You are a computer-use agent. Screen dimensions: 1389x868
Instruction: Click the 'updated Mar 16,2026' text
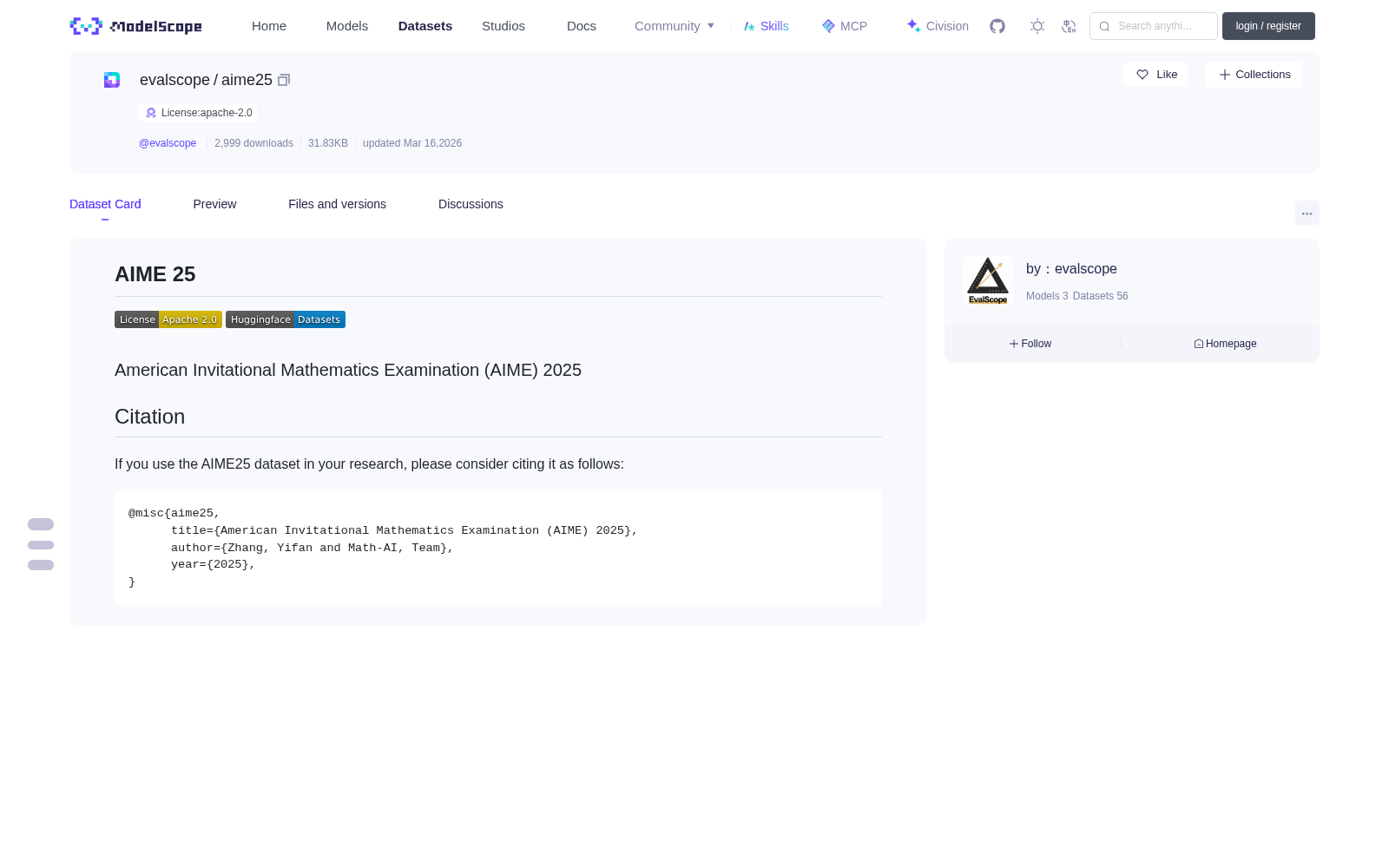pyautogui.click(x=412, y=143)
